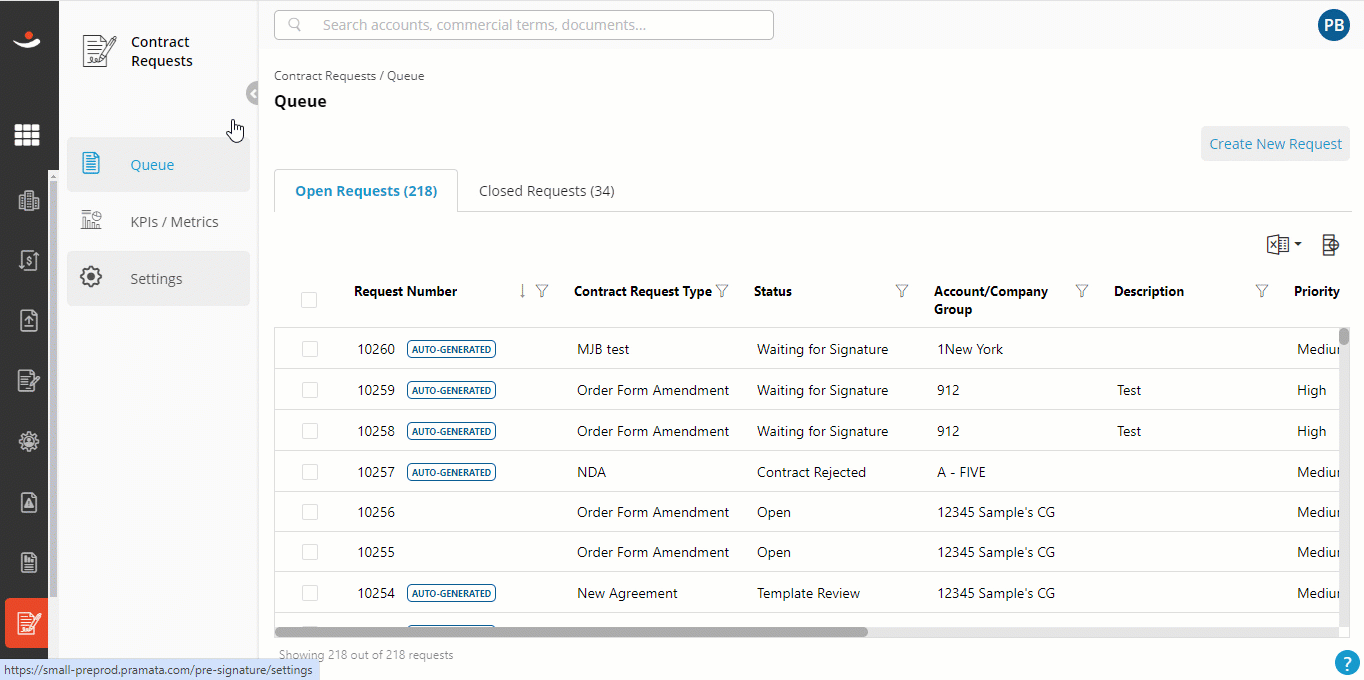This screenshot has height=680, width=1364.
Task: Click the Settings gear icon
Action: (x=91, y=278)
